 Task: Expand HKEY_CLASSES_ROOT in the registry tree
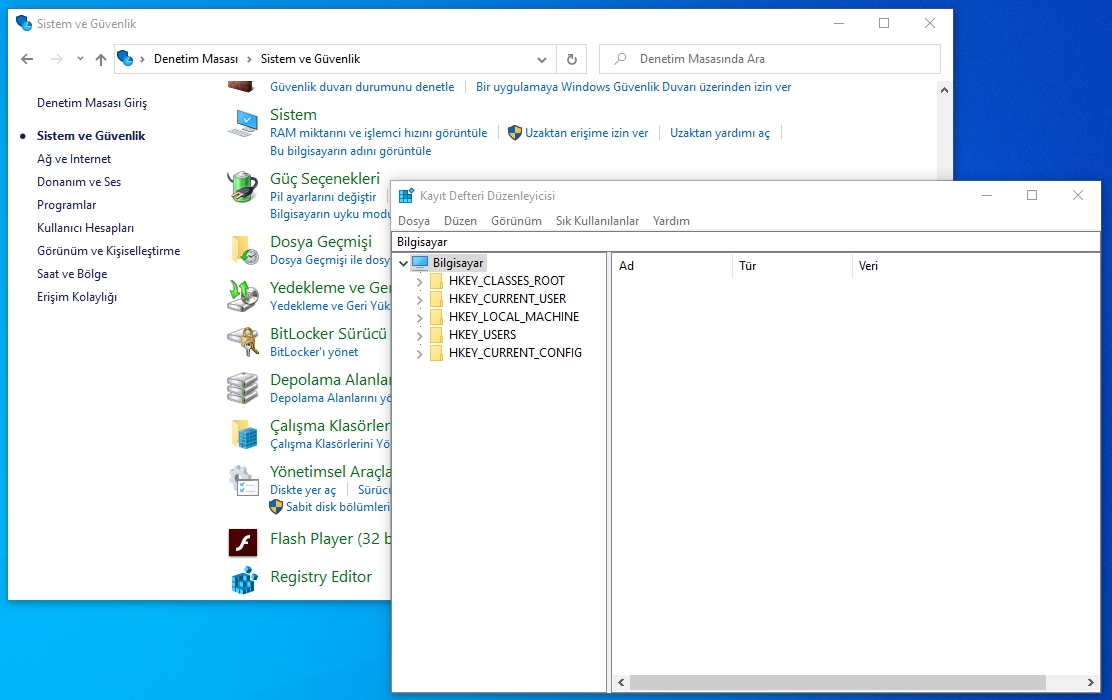(x=420, y=280)
